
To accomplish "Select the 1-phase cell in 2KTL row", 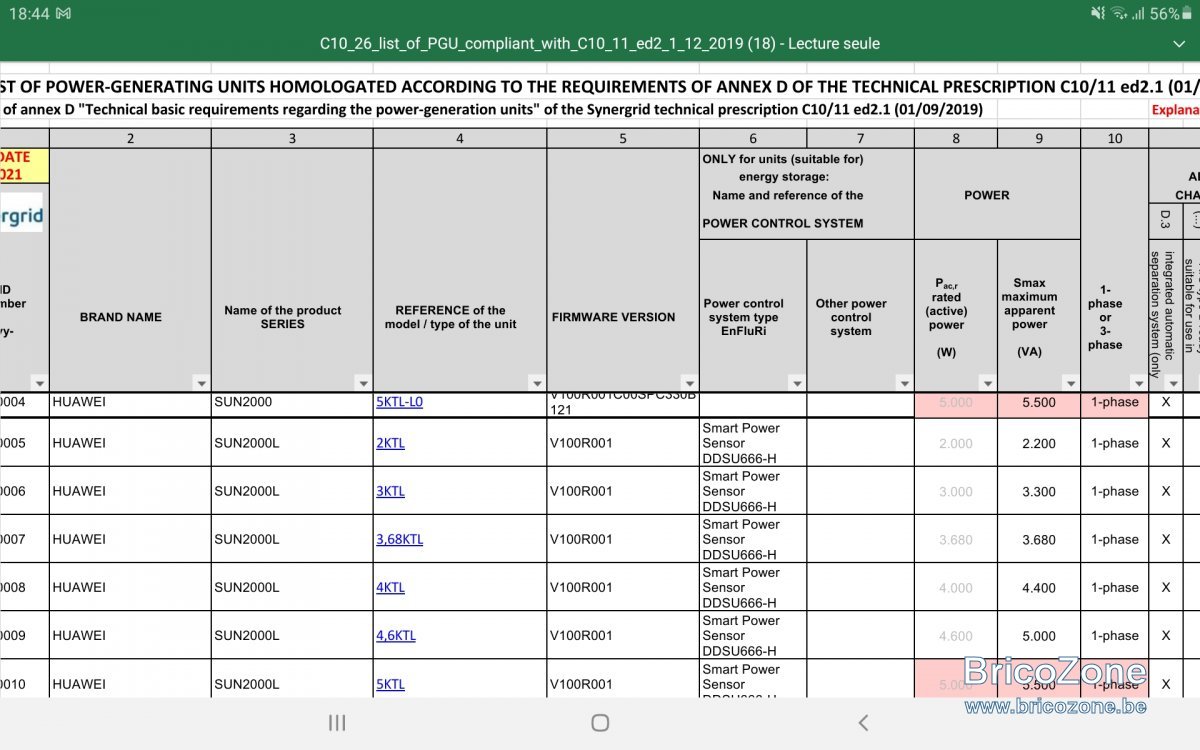I will pos(1115,443).
